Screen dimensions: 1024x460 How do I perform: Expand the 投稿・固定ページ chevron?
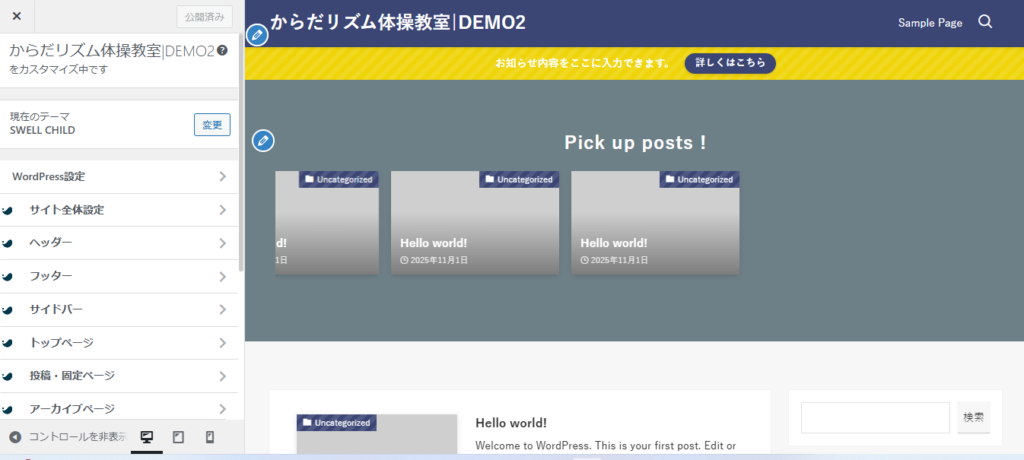click(223, 376)
